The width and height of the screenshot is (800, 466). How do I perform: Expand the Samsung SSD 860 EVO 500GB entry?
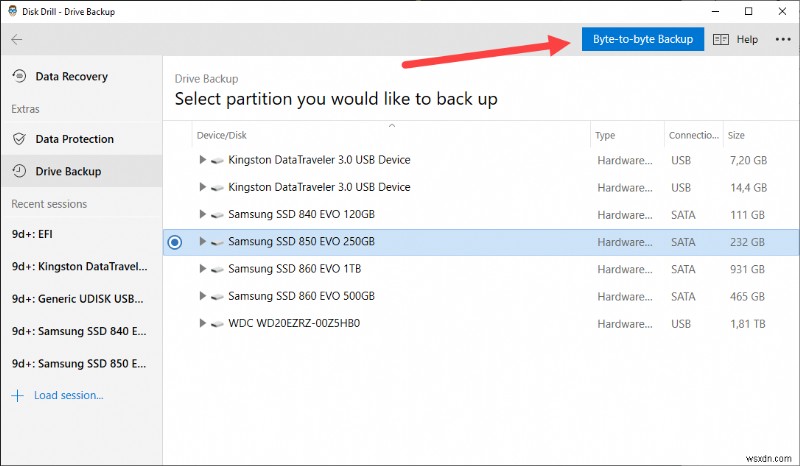[x=202, y=297]
